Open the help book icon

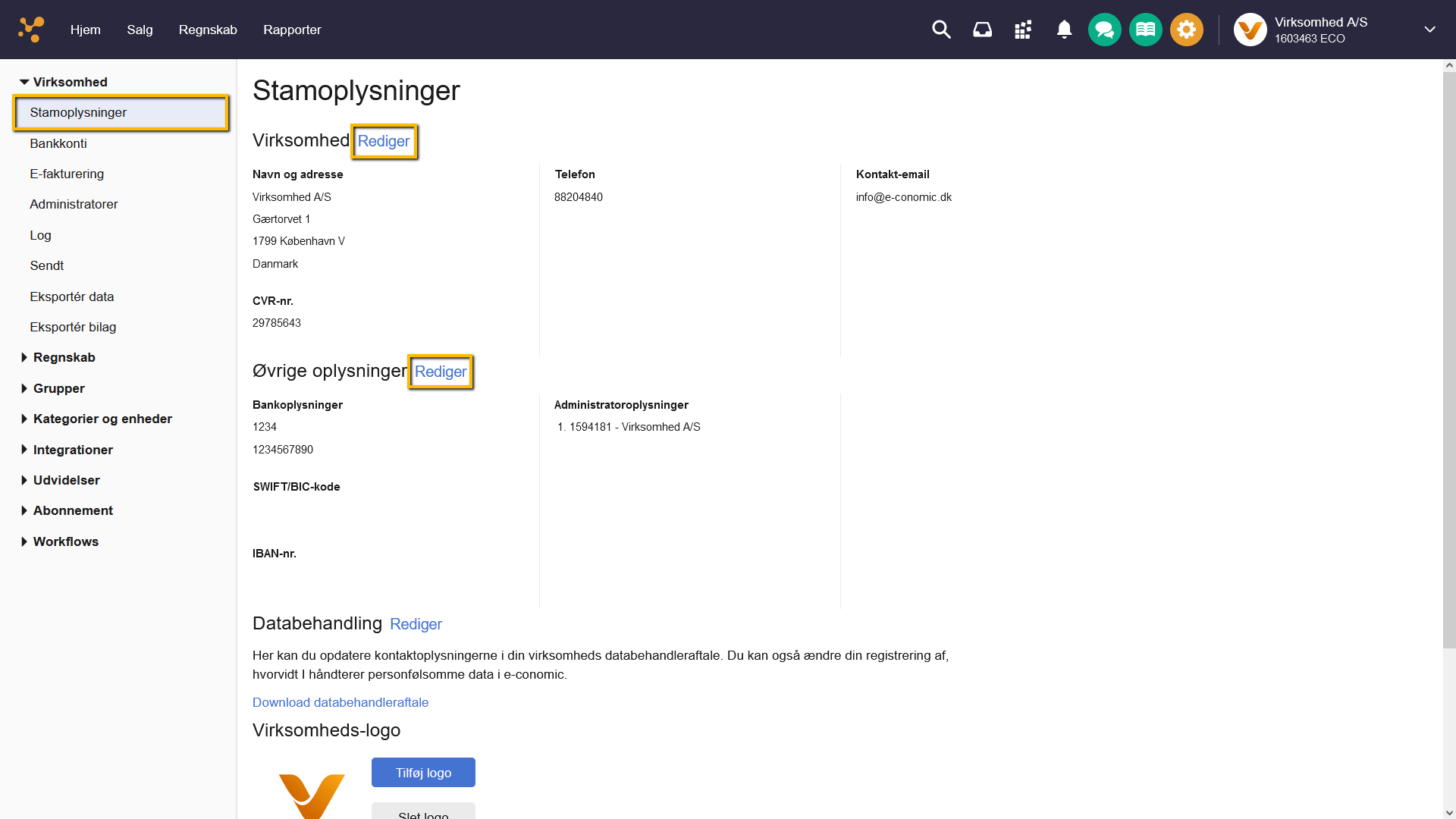[x=1145, y=29]
